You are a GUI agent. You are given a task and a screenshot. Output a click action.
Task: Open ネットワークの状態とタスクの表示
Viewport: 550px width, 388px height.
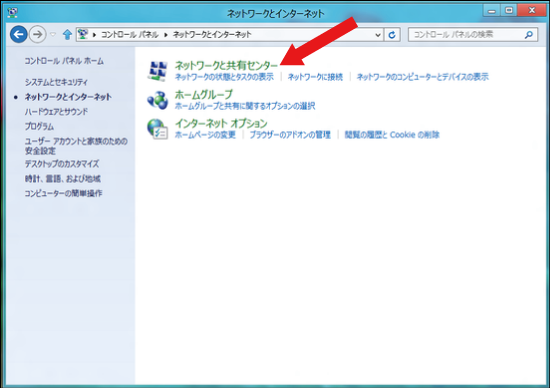click(224, 77)
